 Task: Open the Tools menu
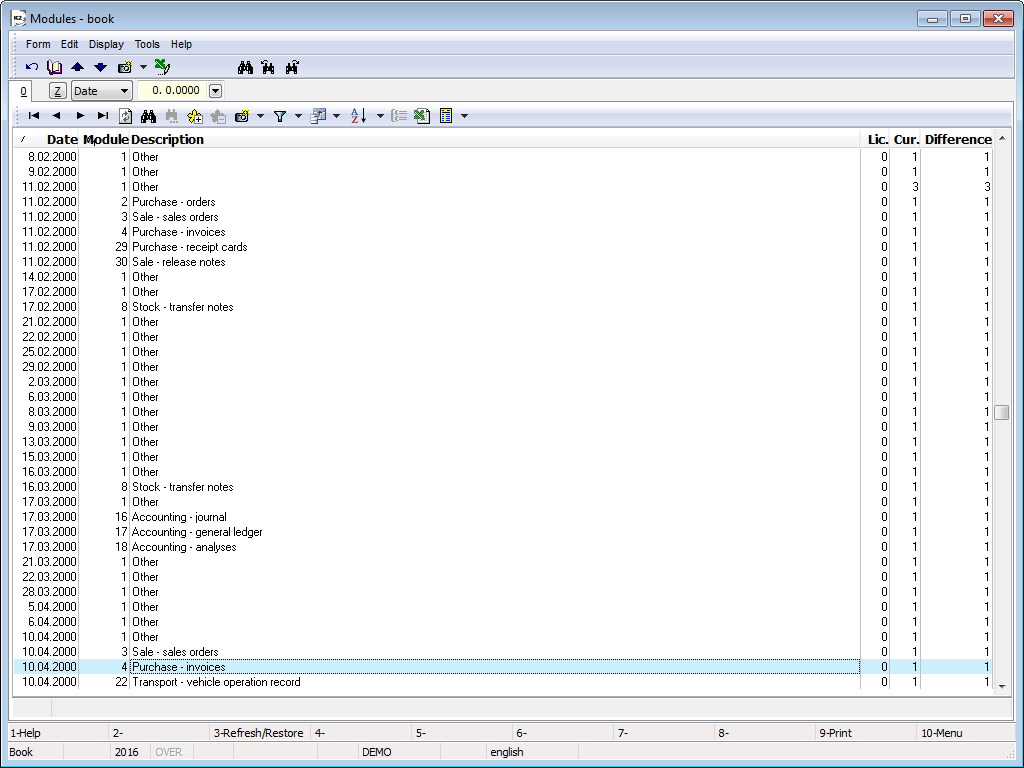[x=147, y=44]
